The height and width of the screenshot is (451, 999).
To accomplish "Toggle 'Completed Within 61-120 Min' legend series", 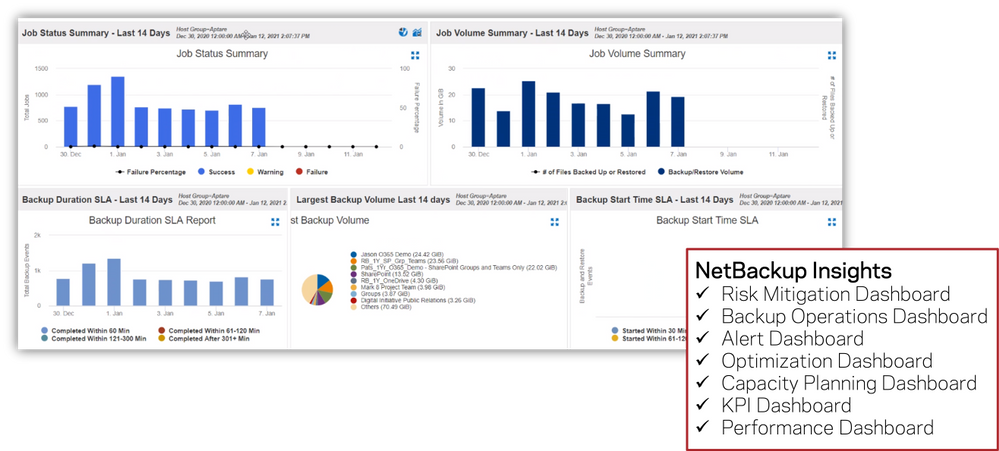I will coord(208,331).
